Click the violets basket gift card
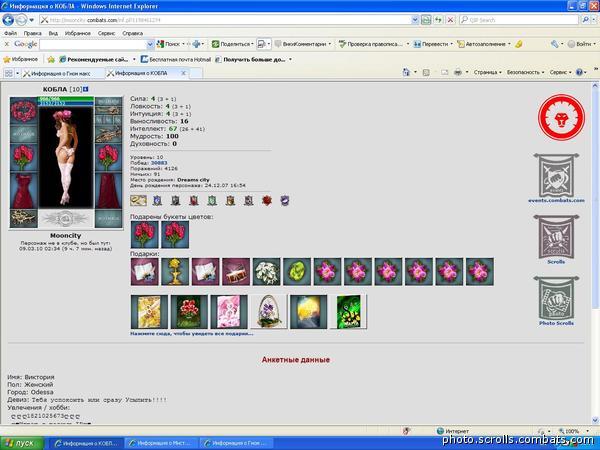 [269, 311]
